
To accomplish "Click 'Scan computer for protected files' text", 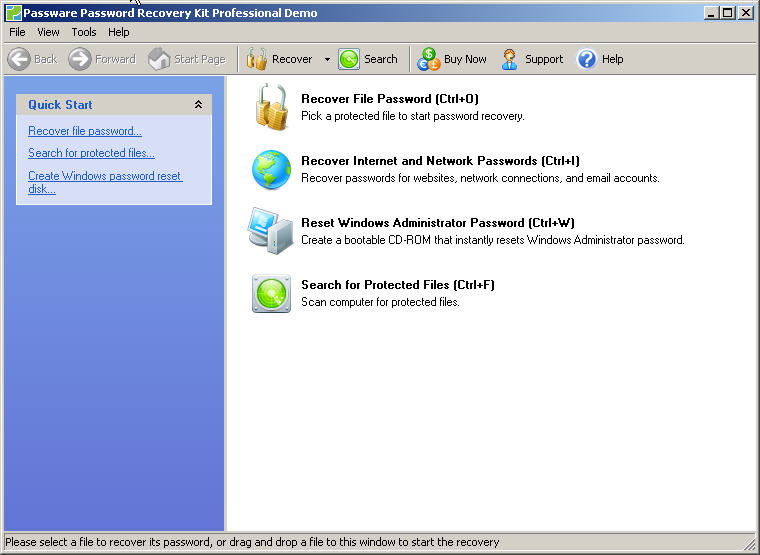I will pyautogui.click(x=380, y=302).
